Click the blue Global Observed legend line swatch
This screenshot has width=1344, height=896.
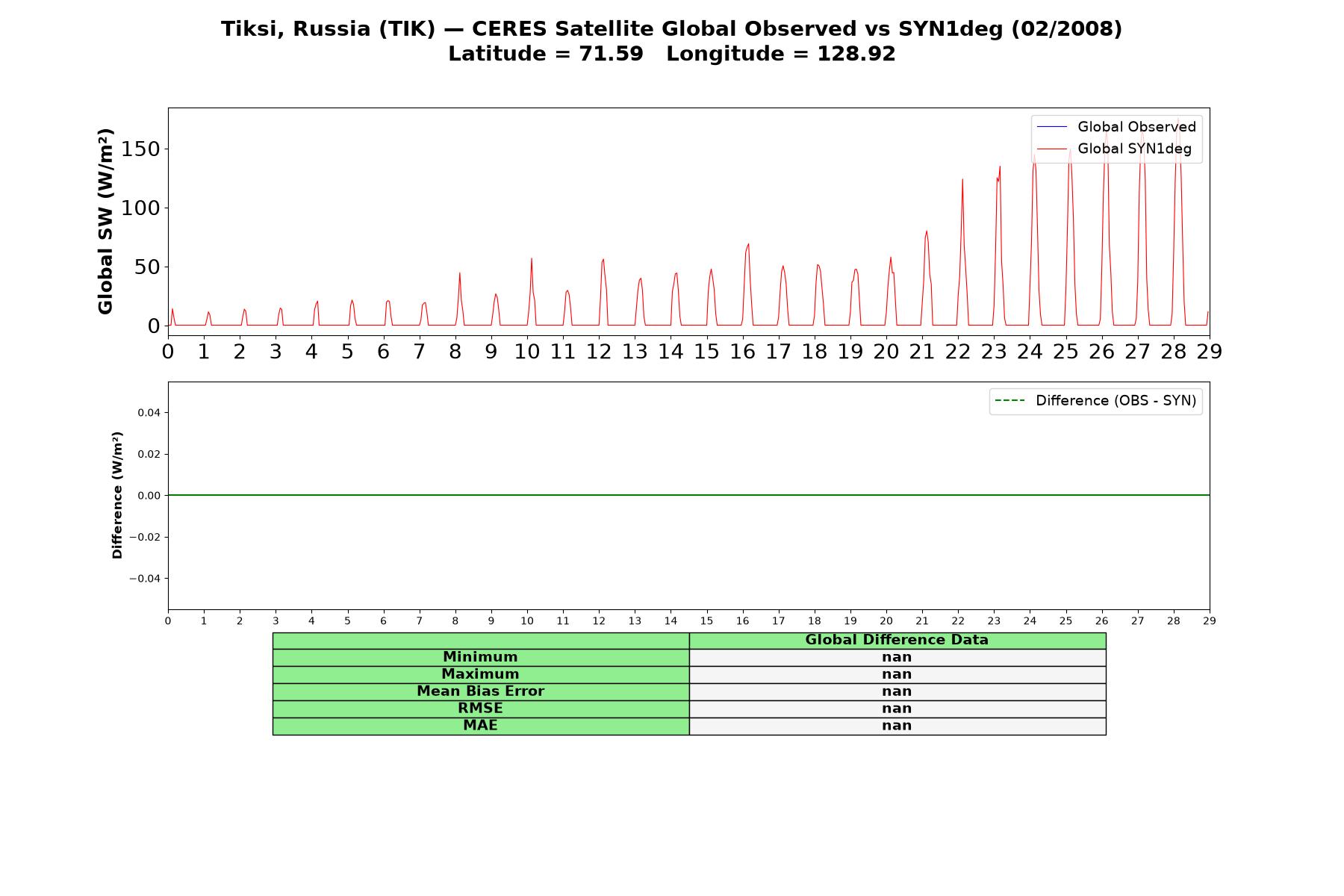tap(1052, 128)
